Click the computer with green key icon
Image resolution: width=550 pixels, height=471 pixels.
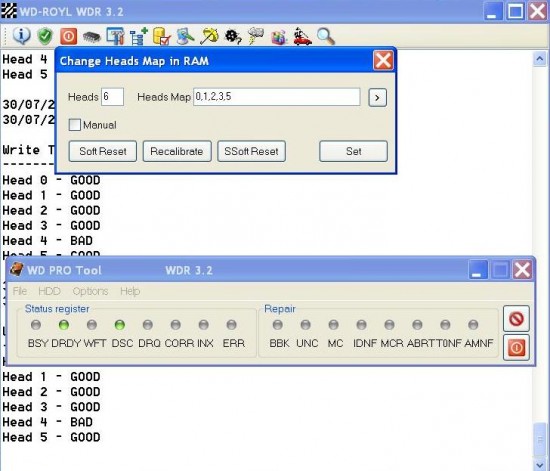click(x=185, y=36)
